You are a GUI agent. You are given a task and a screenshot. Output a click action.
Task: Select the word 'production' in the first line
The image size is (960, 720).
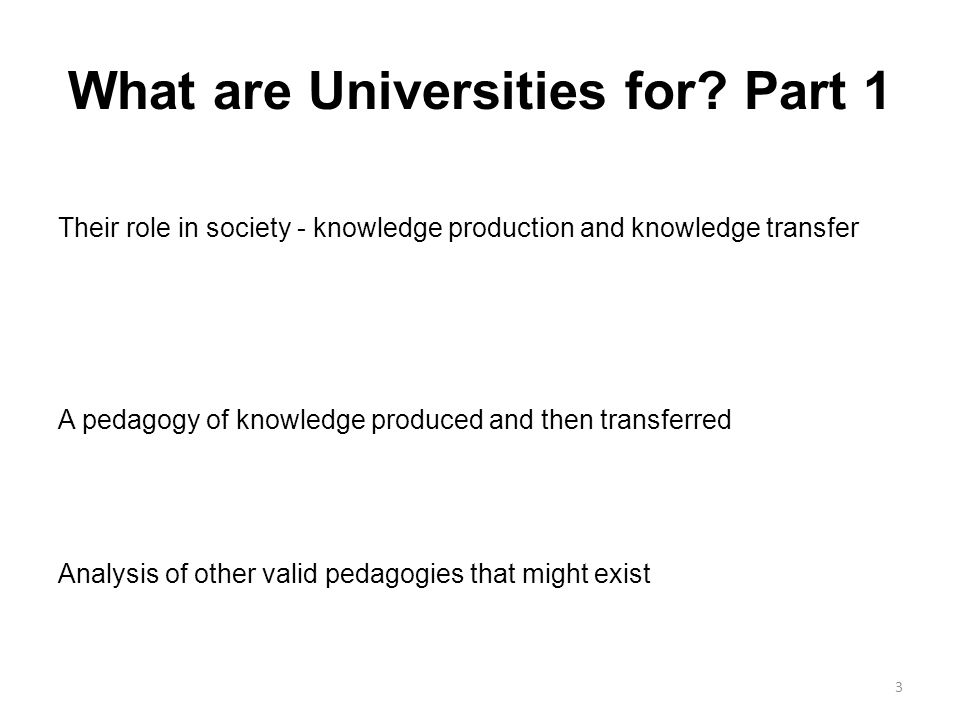511,230
